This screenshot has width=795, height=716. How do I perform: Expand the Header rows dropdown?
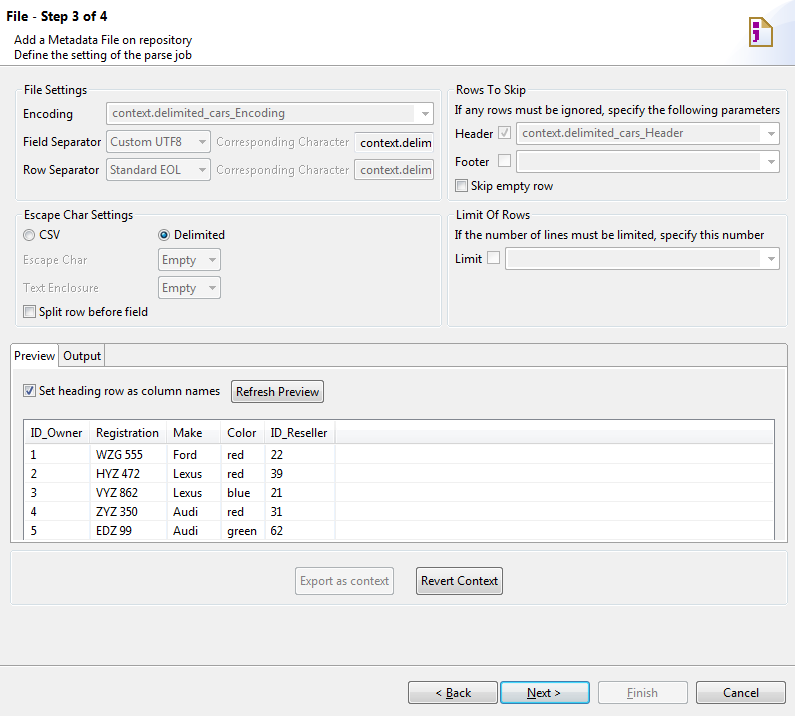pyautogui.click(x=770, y=133)
